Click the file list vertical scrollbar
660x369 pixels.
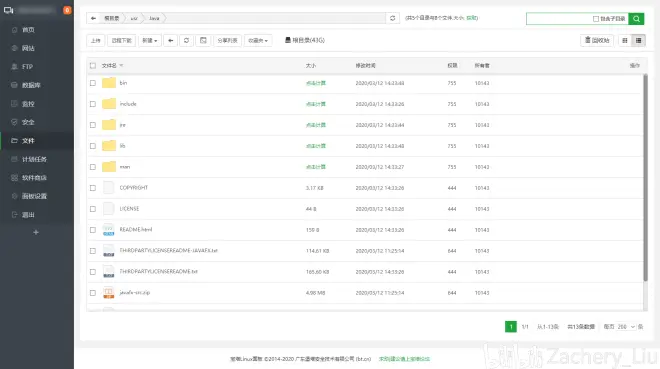645,178
